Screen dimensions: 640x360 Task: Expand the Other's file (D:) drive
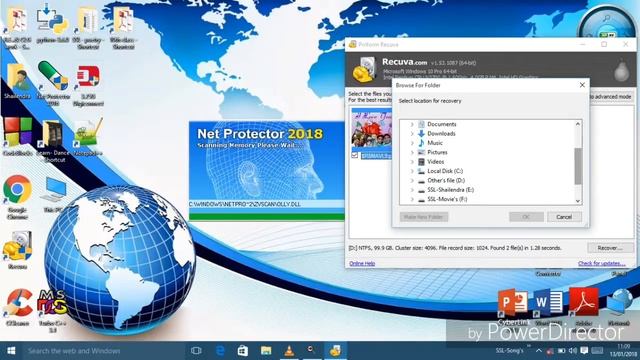click(x=412, y=180)
